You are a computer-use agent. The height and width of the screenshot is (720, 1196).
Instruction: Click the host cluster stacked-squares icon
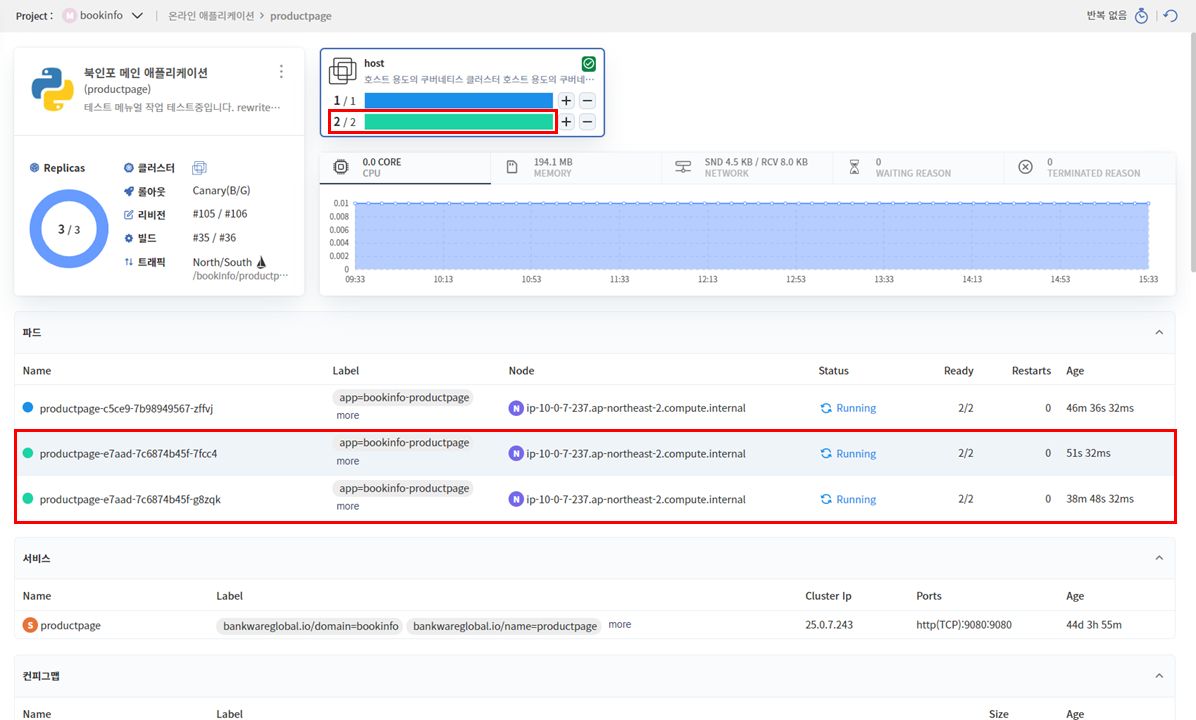point(342,71)
